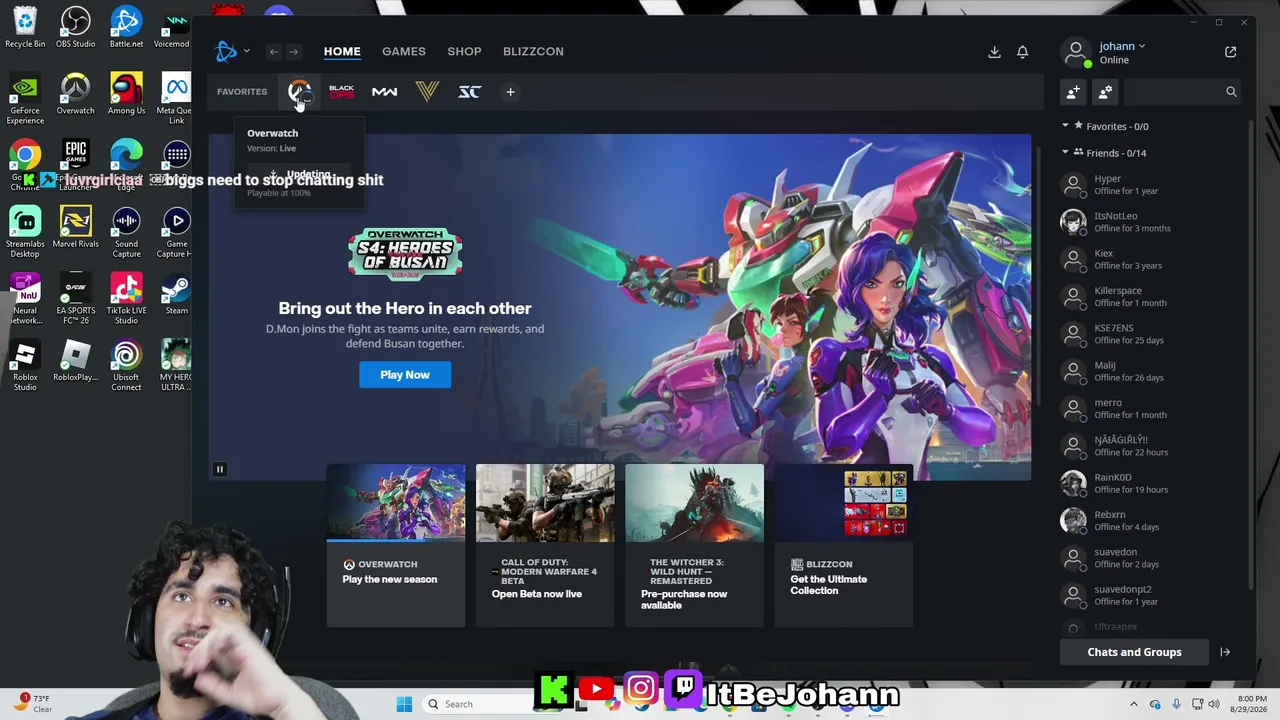Select the Among Us desktop icon
Image resolution: width=1280 pixels, height=720 pixels.
pyautogui.click(x=126, y=94)
